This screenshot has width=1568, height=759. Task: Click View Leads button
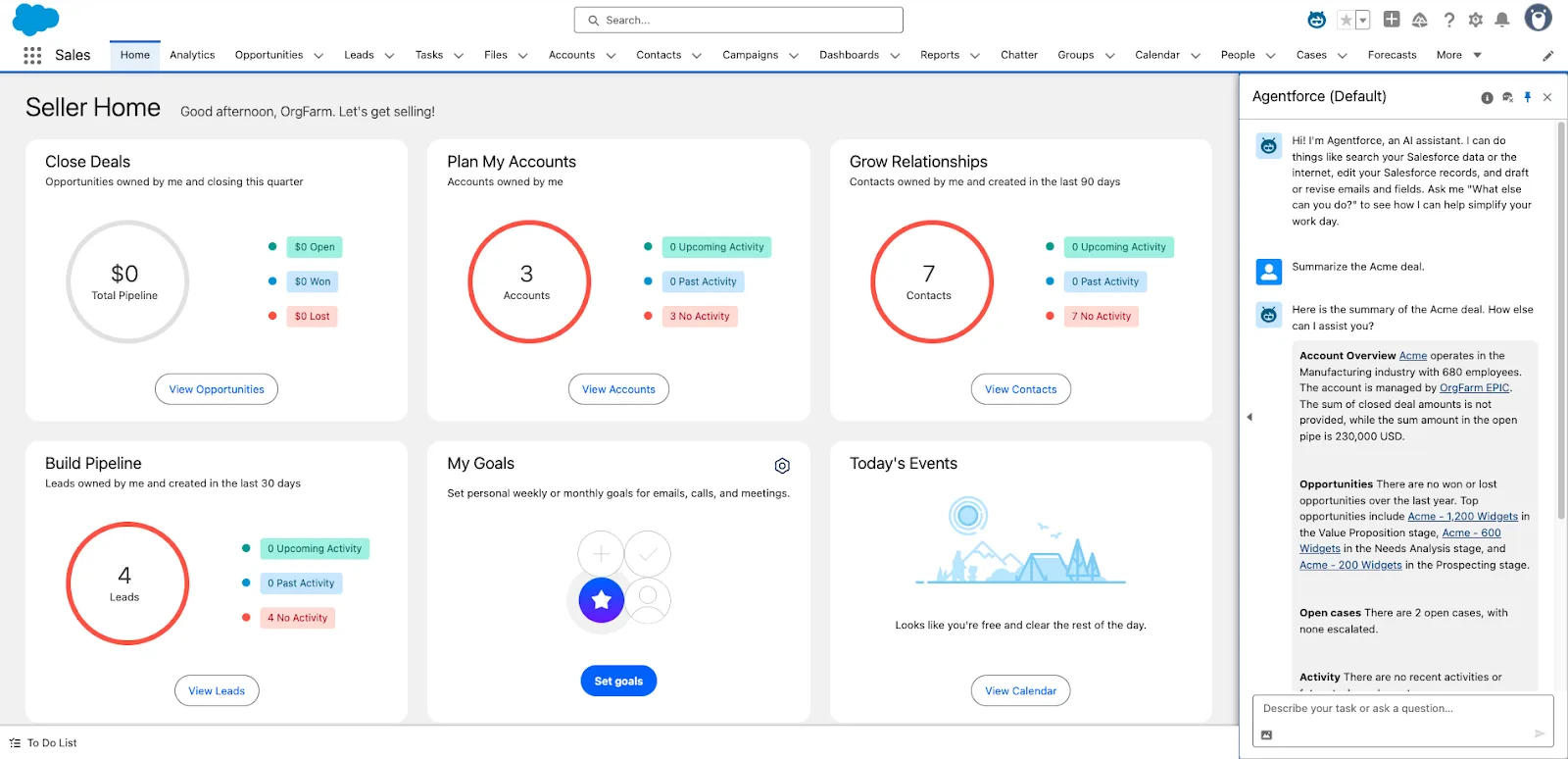tap(217, 690)
